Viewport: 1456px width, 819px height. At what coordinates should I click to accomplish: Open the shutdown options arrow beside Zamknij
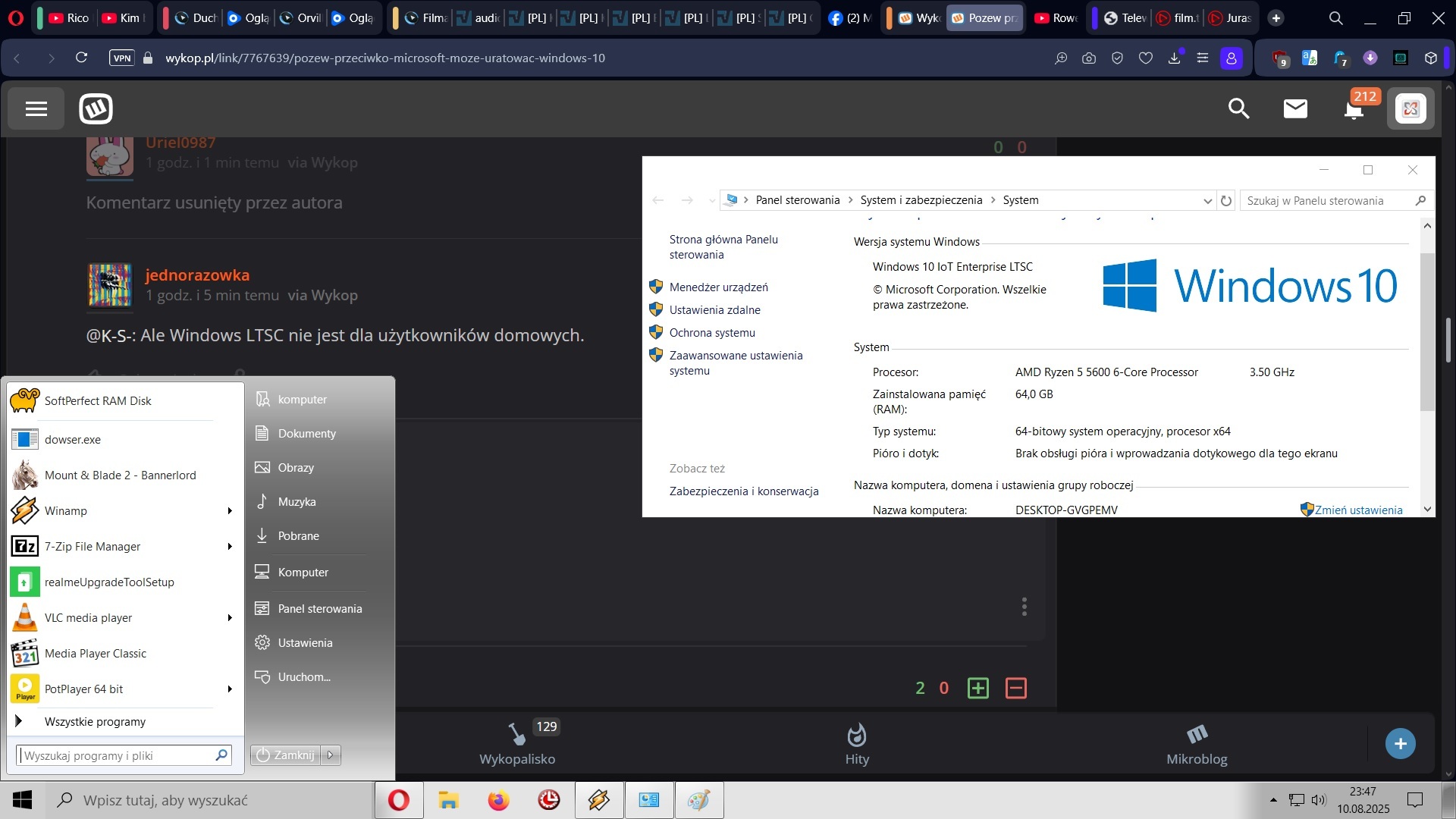331,755
